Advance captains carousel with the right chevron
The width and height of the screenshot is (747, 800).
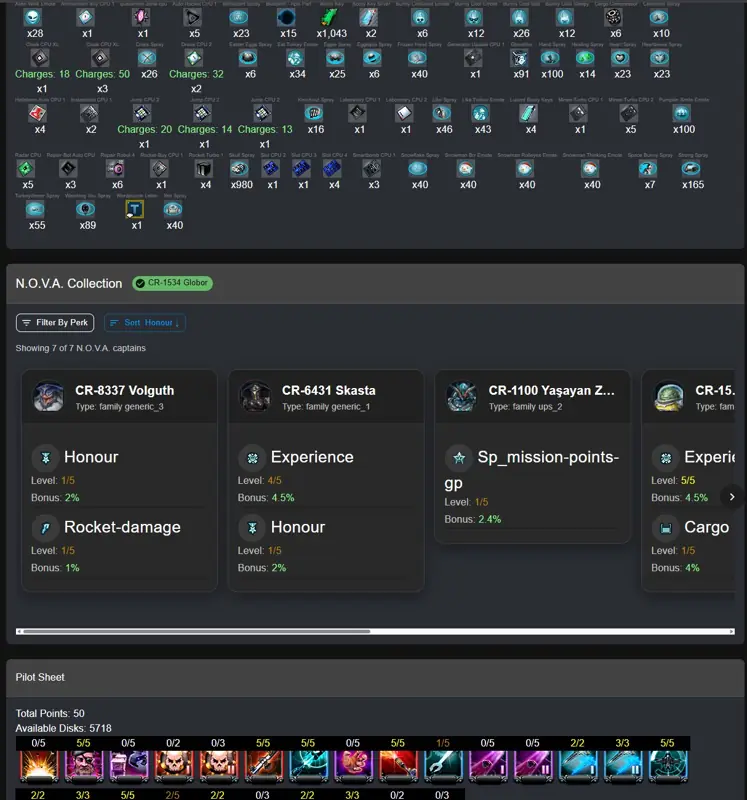(x=732, y=497)
